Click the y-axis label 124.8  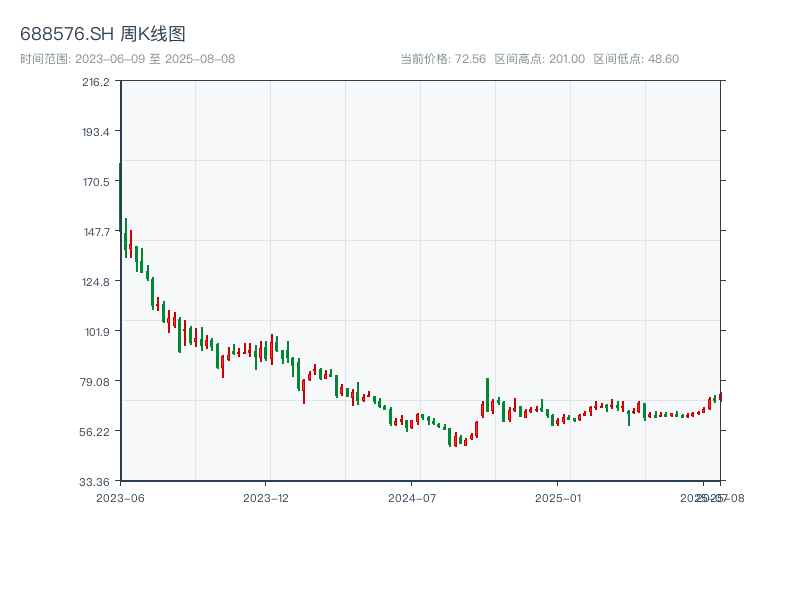[x=96, y=282]
